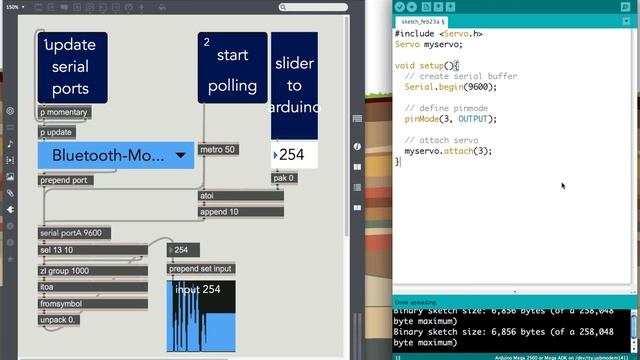
Task: Click in the Max toolbar search field
Action: 313,7
